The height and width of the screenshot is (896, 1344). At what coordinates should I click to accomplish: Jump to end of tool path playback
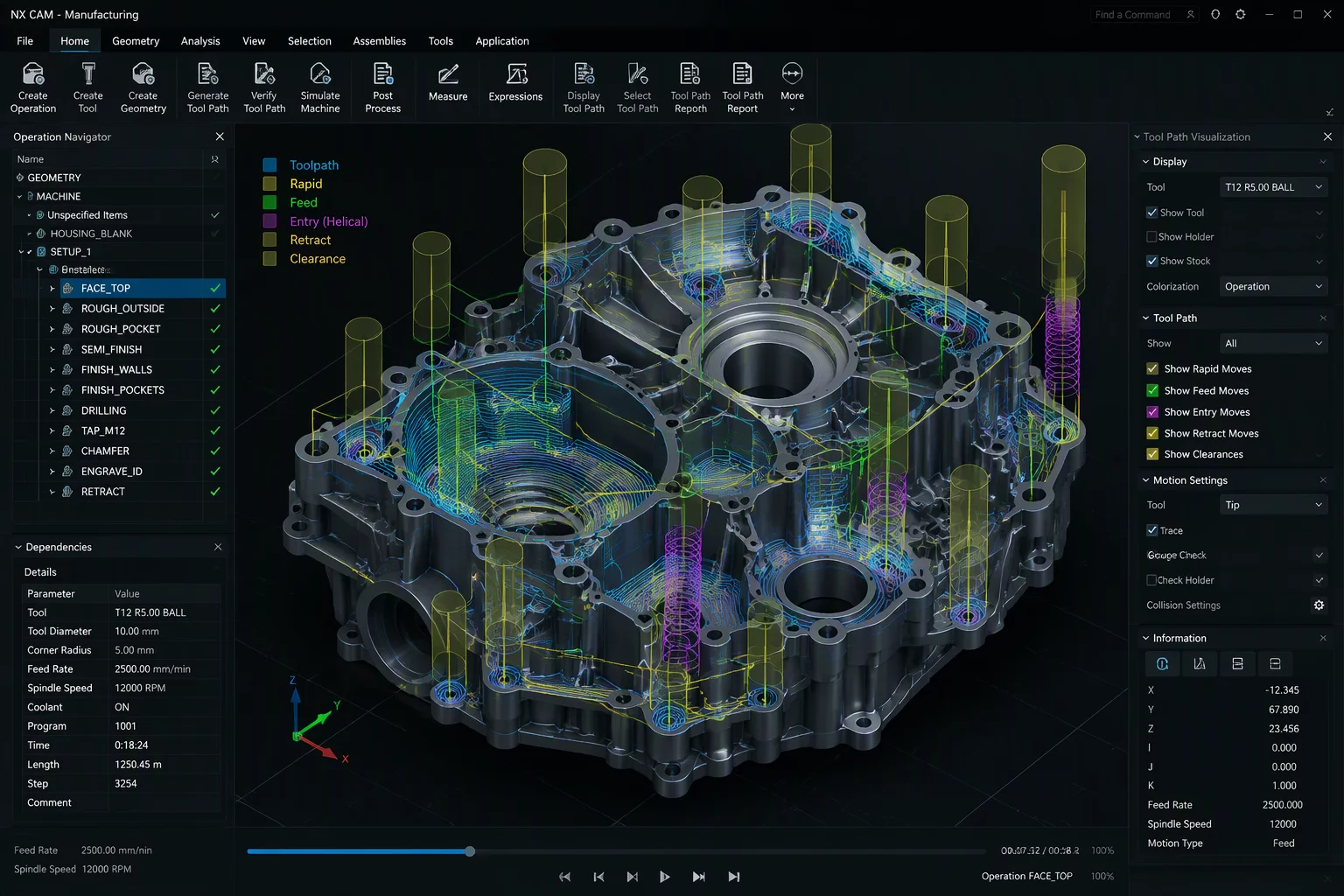point(734,877)
